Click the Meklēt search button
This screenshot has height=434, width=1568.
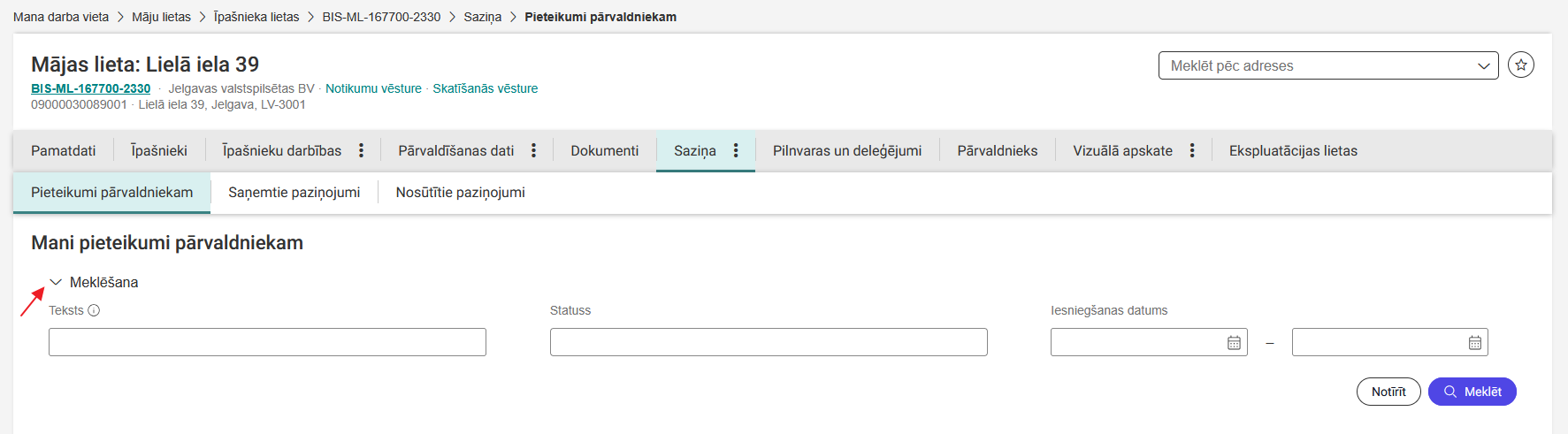tap(1472, 392)
